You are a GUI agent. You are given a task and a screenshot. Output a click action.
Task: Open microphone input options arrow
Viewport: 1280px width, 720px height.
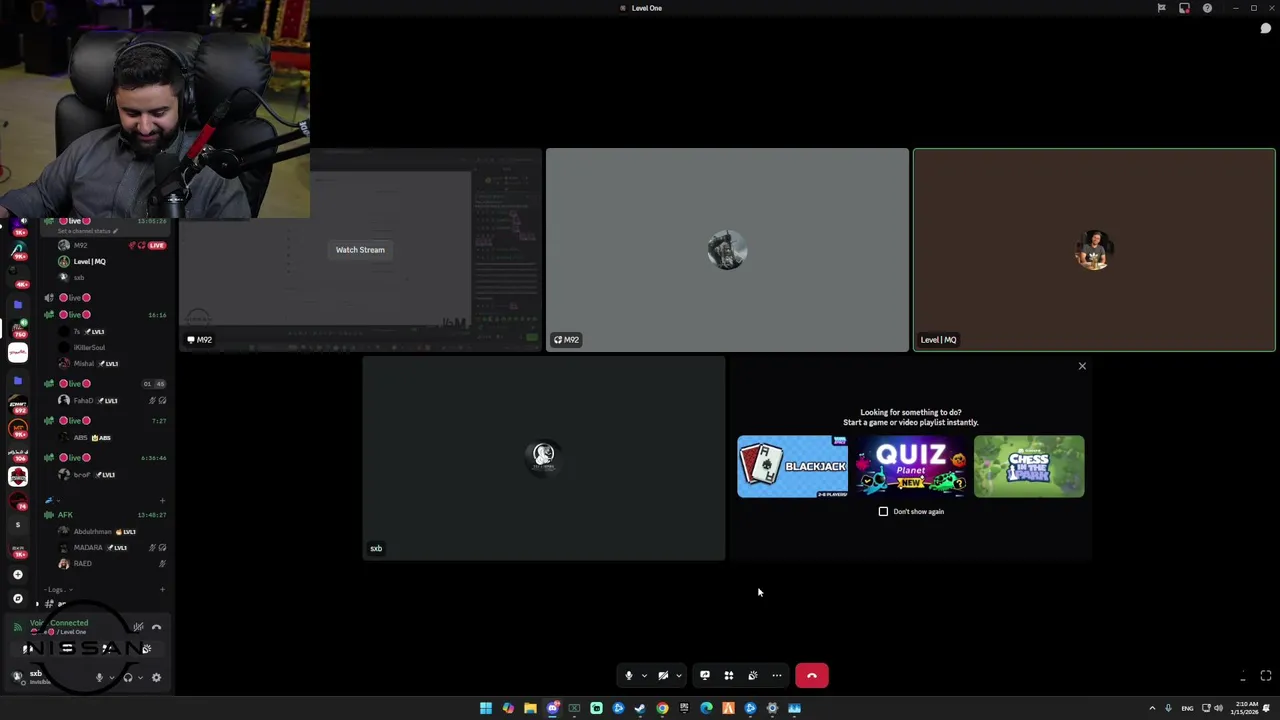pos(644,676)
